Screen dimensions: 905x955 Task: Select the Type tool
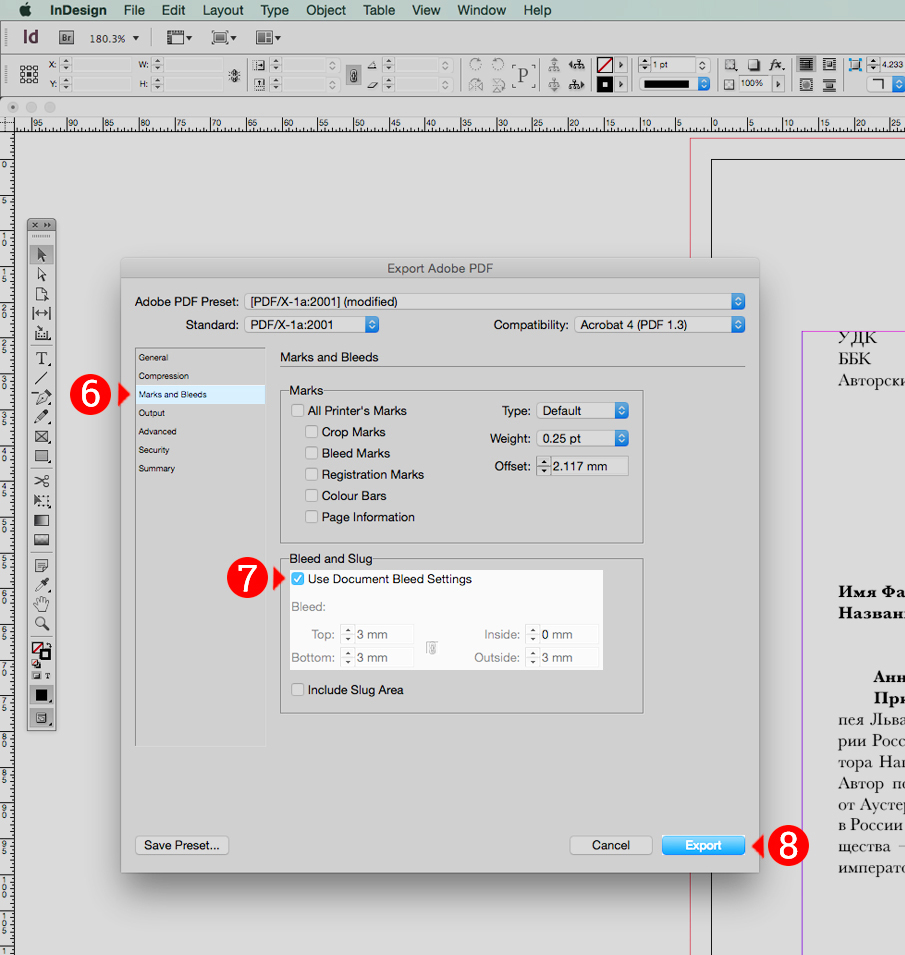tap(41, 360)
